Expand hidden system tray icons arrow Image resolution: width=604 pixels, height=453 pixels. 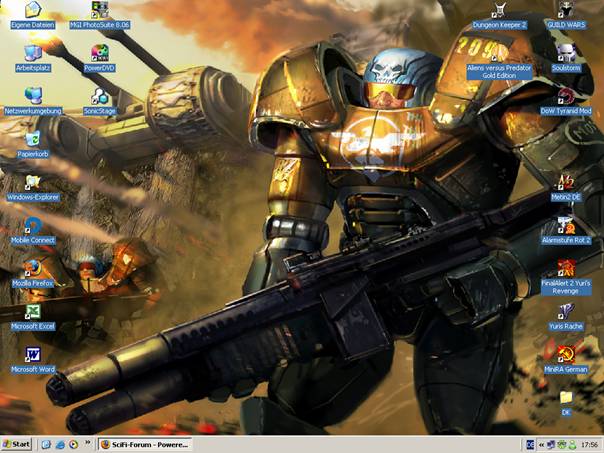[541, 443]
